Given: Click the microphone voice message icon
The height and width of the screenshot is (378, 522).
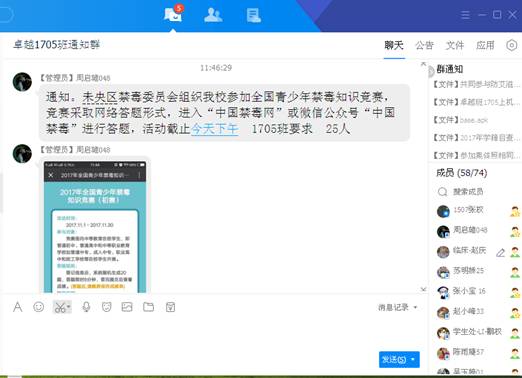Looking at the screenshot, I should 86,307.
